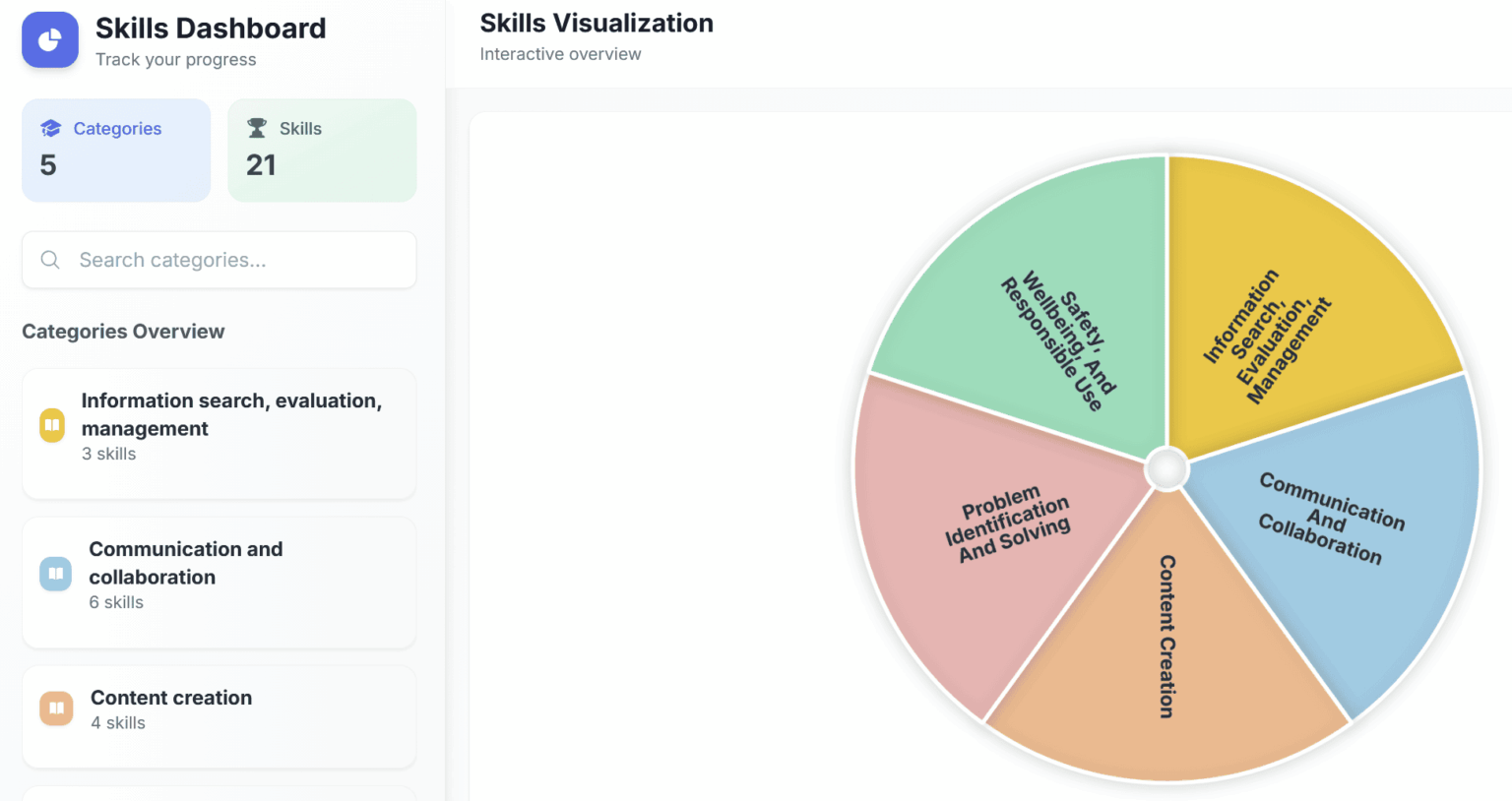1512x801 pixels.
Task: Expand the Content creation category
Action: pyautogui.click(x=219, y=716)
